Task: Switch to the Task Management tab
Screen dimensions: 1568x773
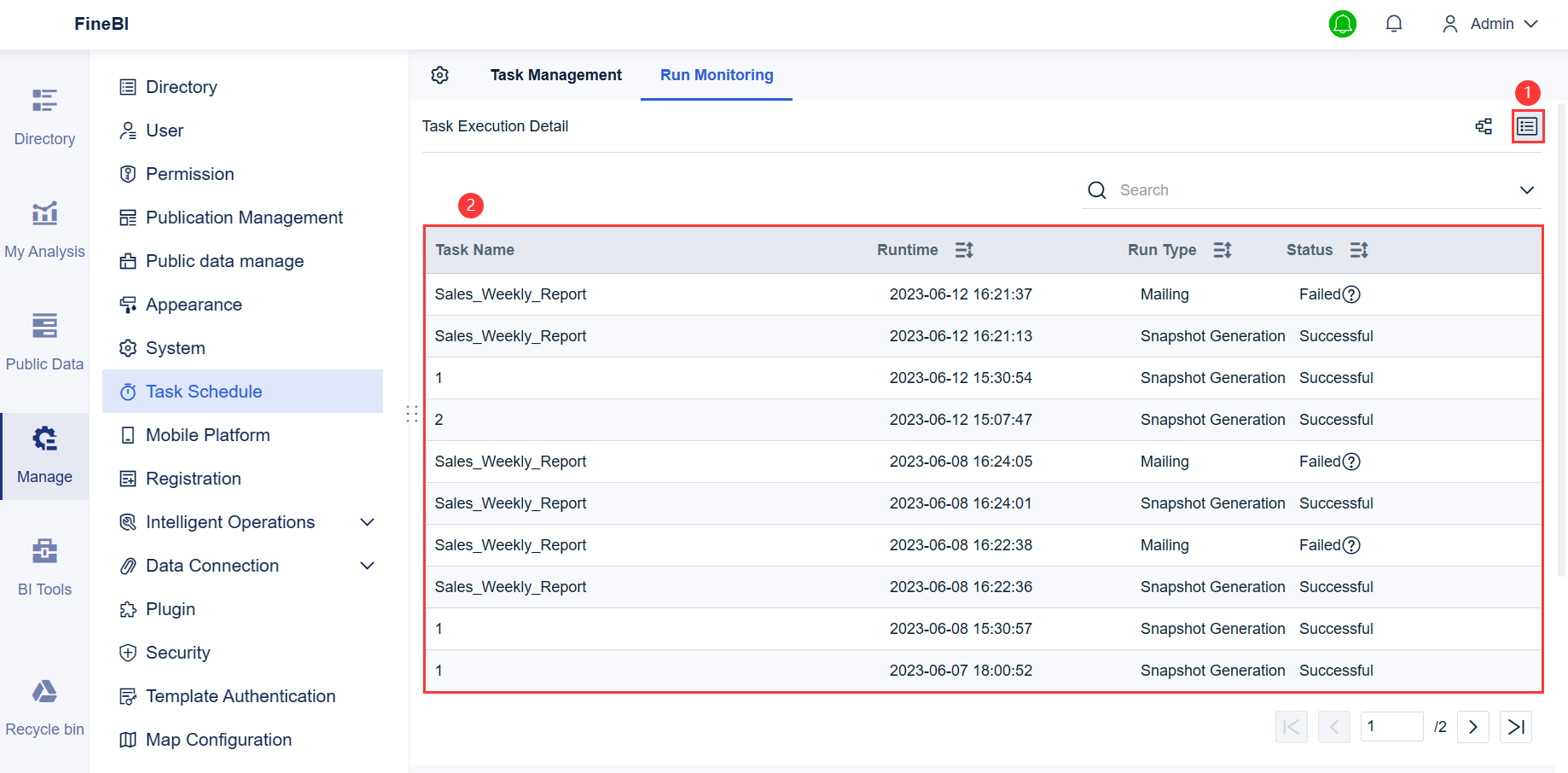Action: [555, 75]
